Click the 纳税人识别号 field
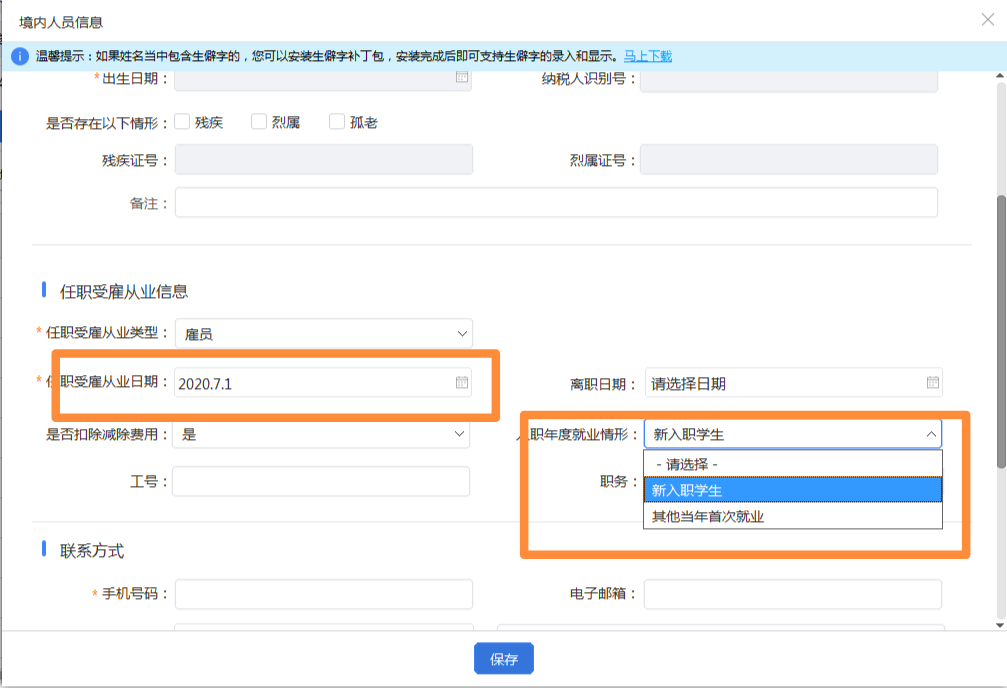This screenshot has height=688, width=1007. 789,80
